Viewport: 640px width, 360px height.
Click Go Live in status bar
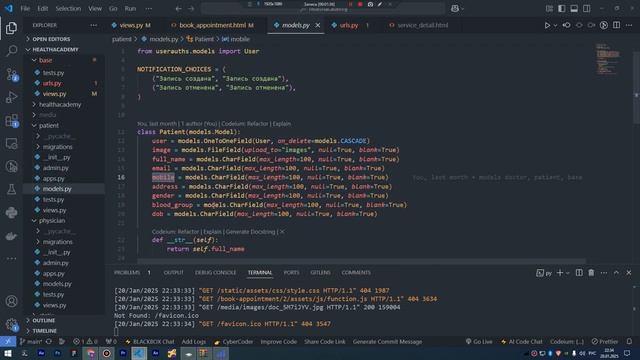[479, 342]
